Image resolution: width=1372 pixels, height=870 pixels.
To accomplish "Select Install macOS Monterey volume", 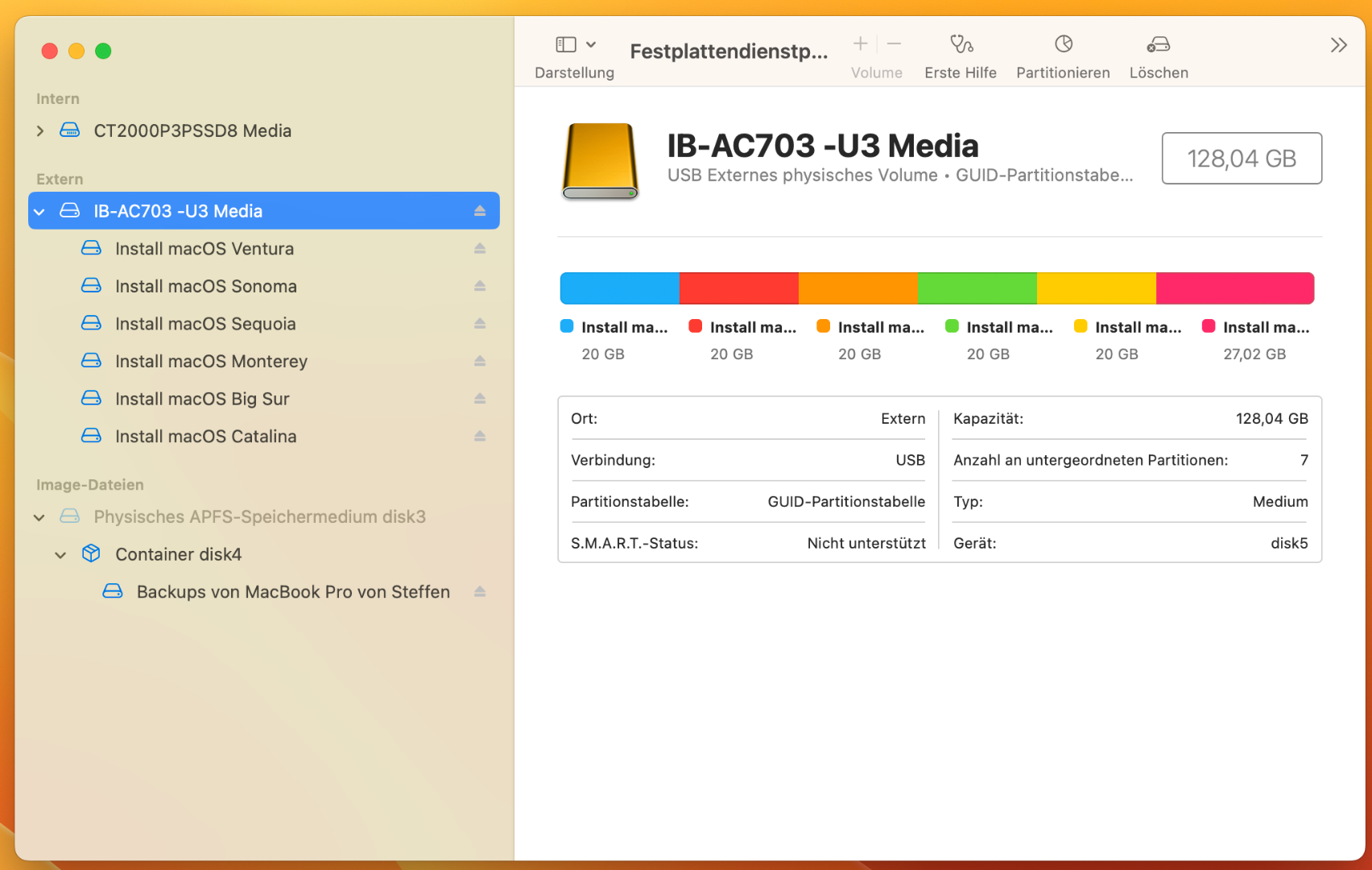I will (264, 361).
